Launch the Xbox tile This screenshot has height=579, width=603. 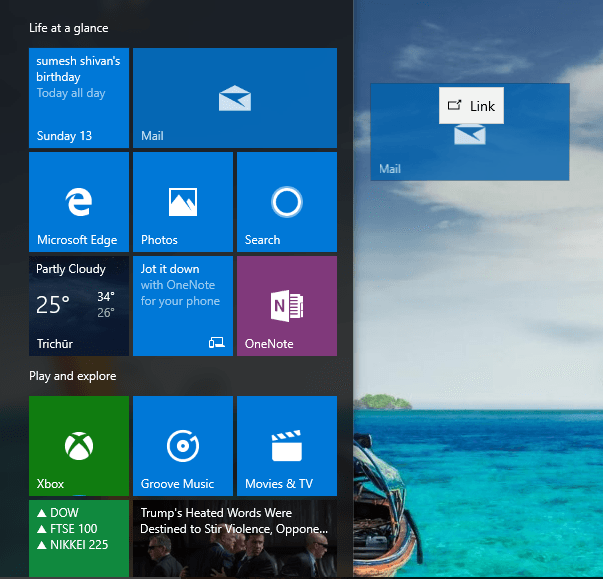click(79, 446)
